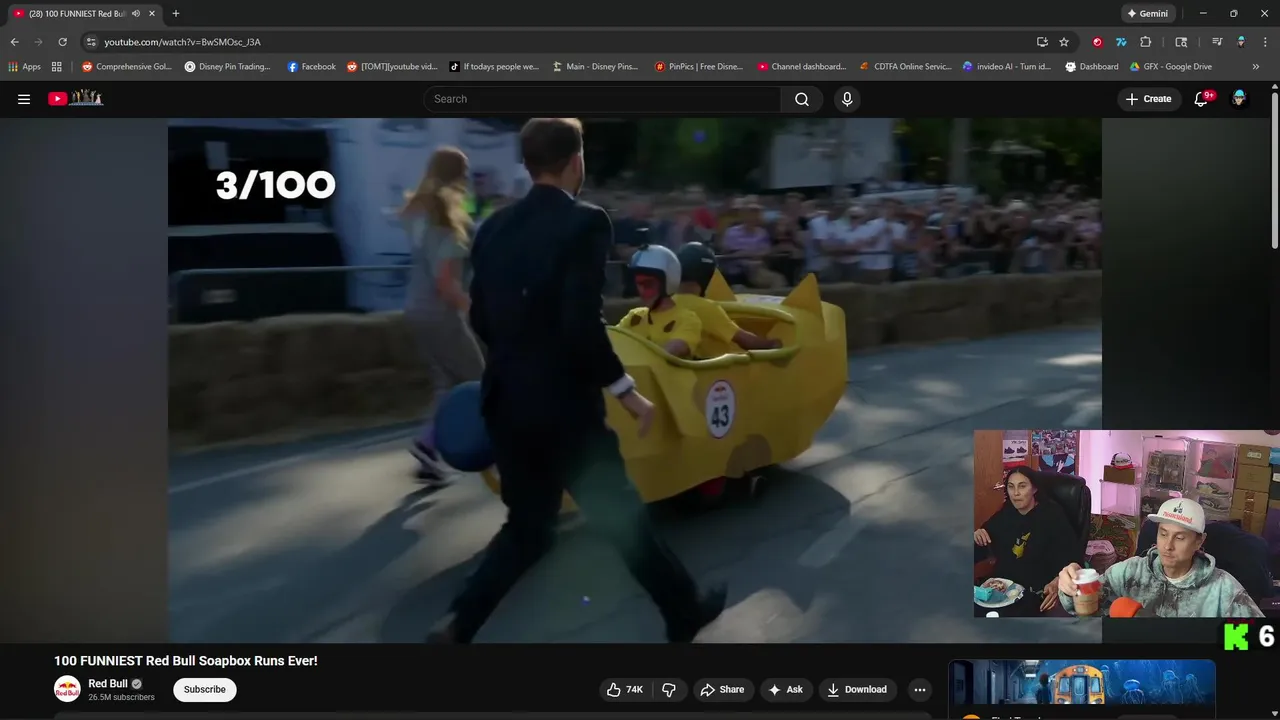Click the search magnifier button

point(802,99)
